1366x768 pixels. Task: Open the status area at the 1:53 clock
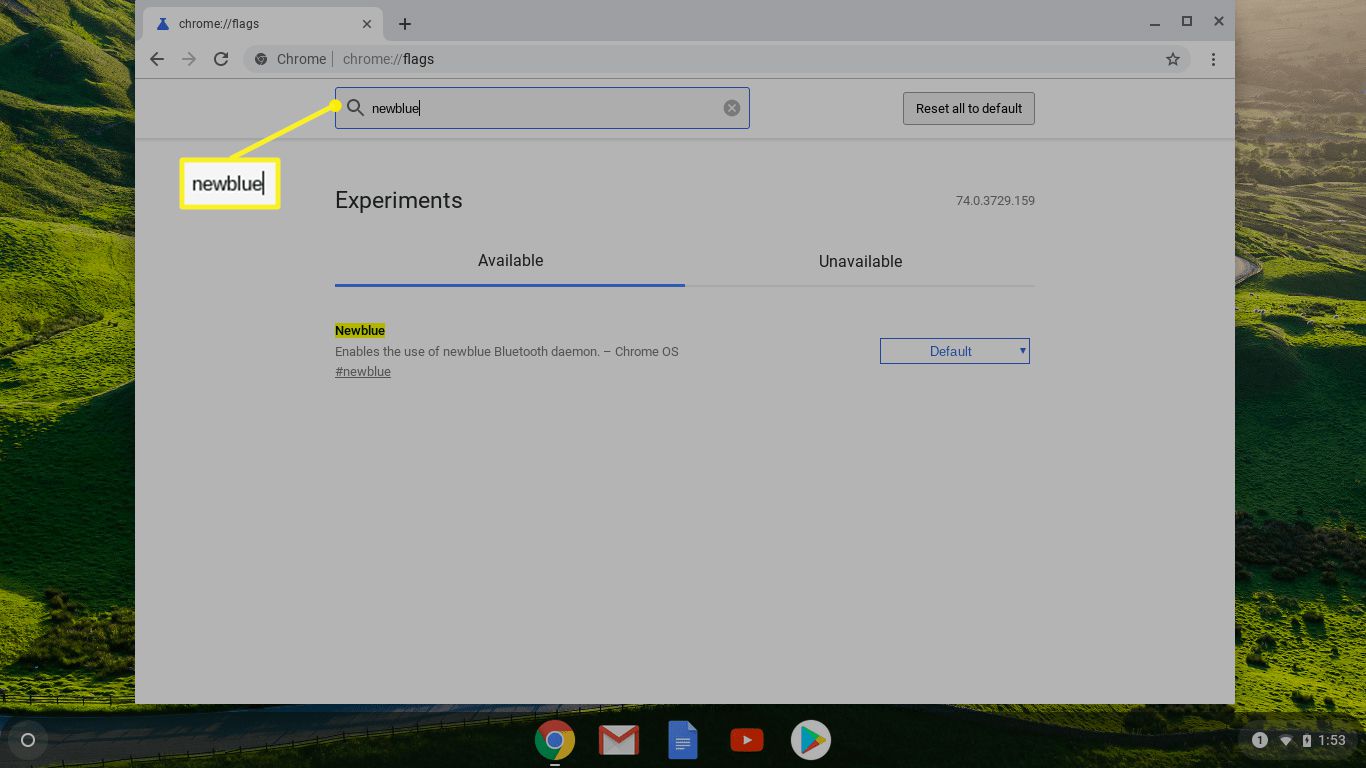1331,740
